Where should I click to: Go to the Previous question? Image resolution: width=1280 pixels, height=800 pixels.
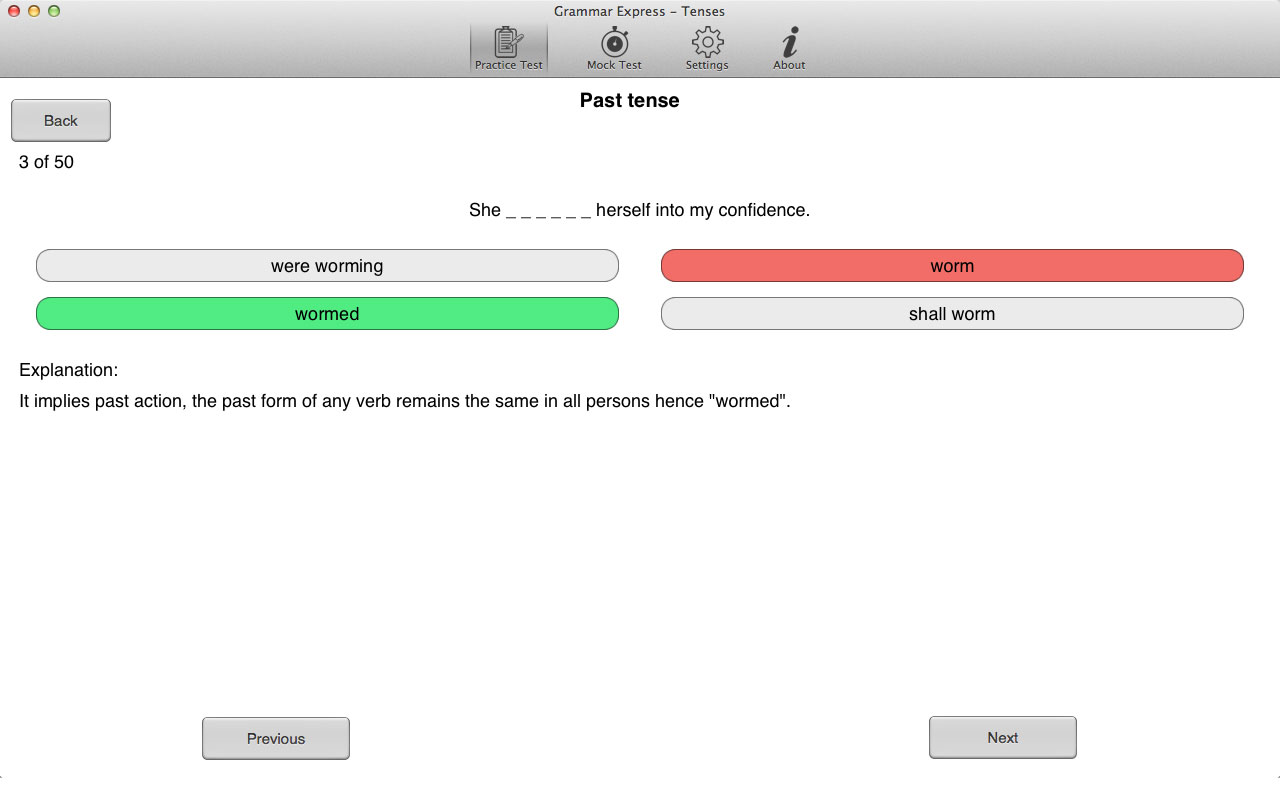point(276,739)
